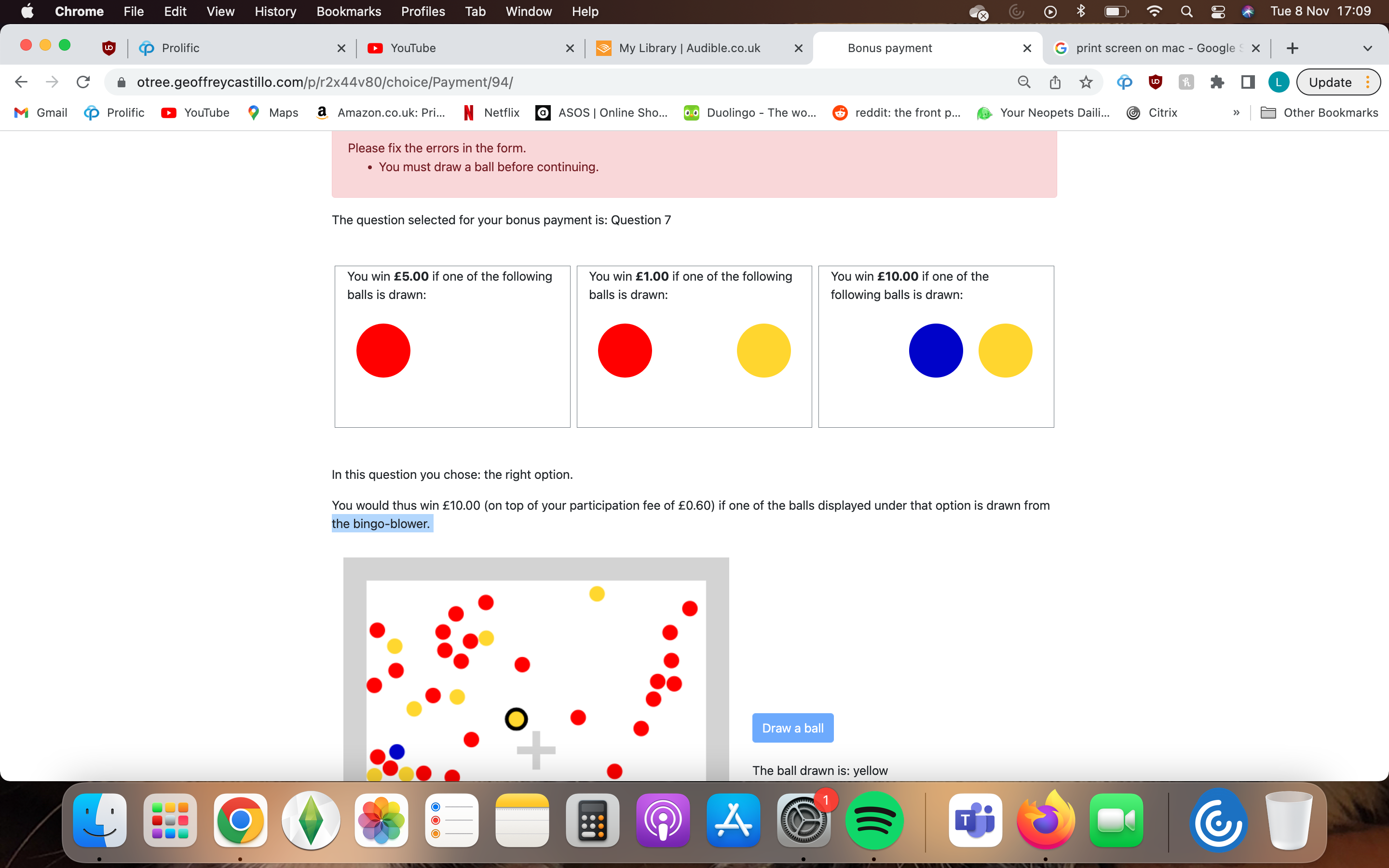Click the Draw a ball button

793,728
